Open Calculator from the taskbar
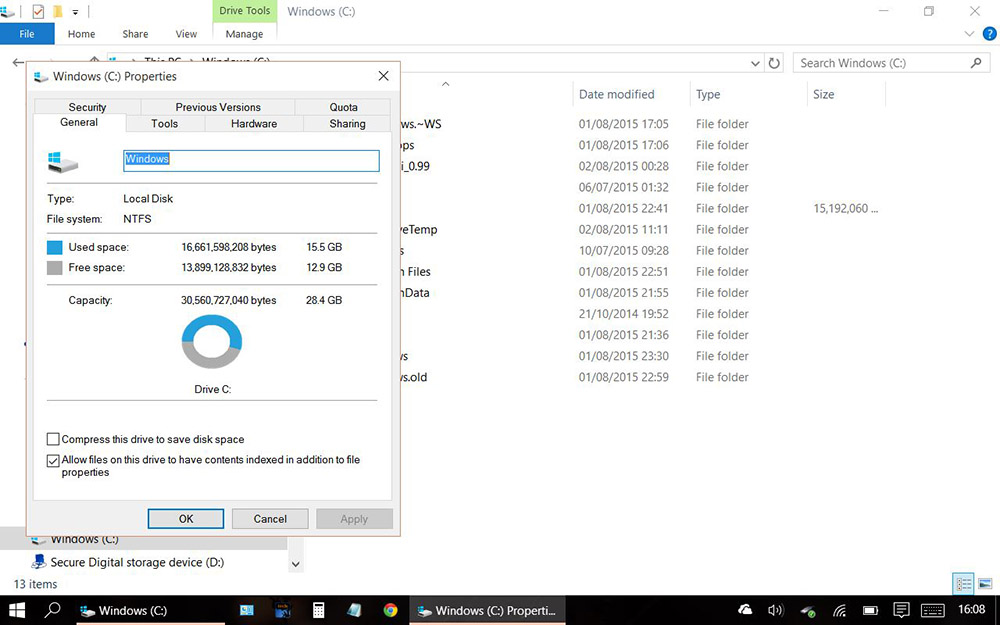Viewport: 1000px width, 625px height. pyautogui.click(x=318, y=610)
